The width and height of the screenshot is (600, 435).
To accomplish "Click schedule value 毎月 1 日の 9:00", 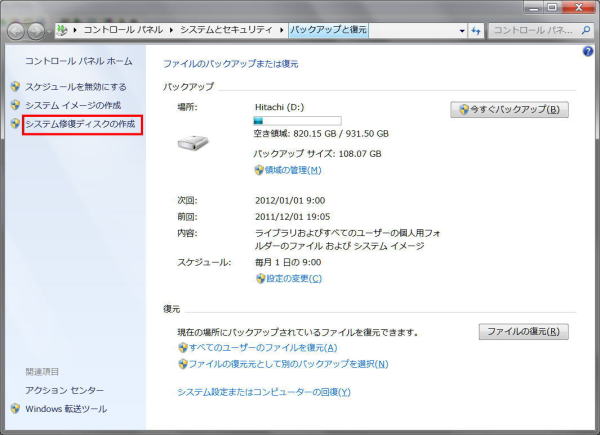I will pyautogui.click(x=288, y=262).
